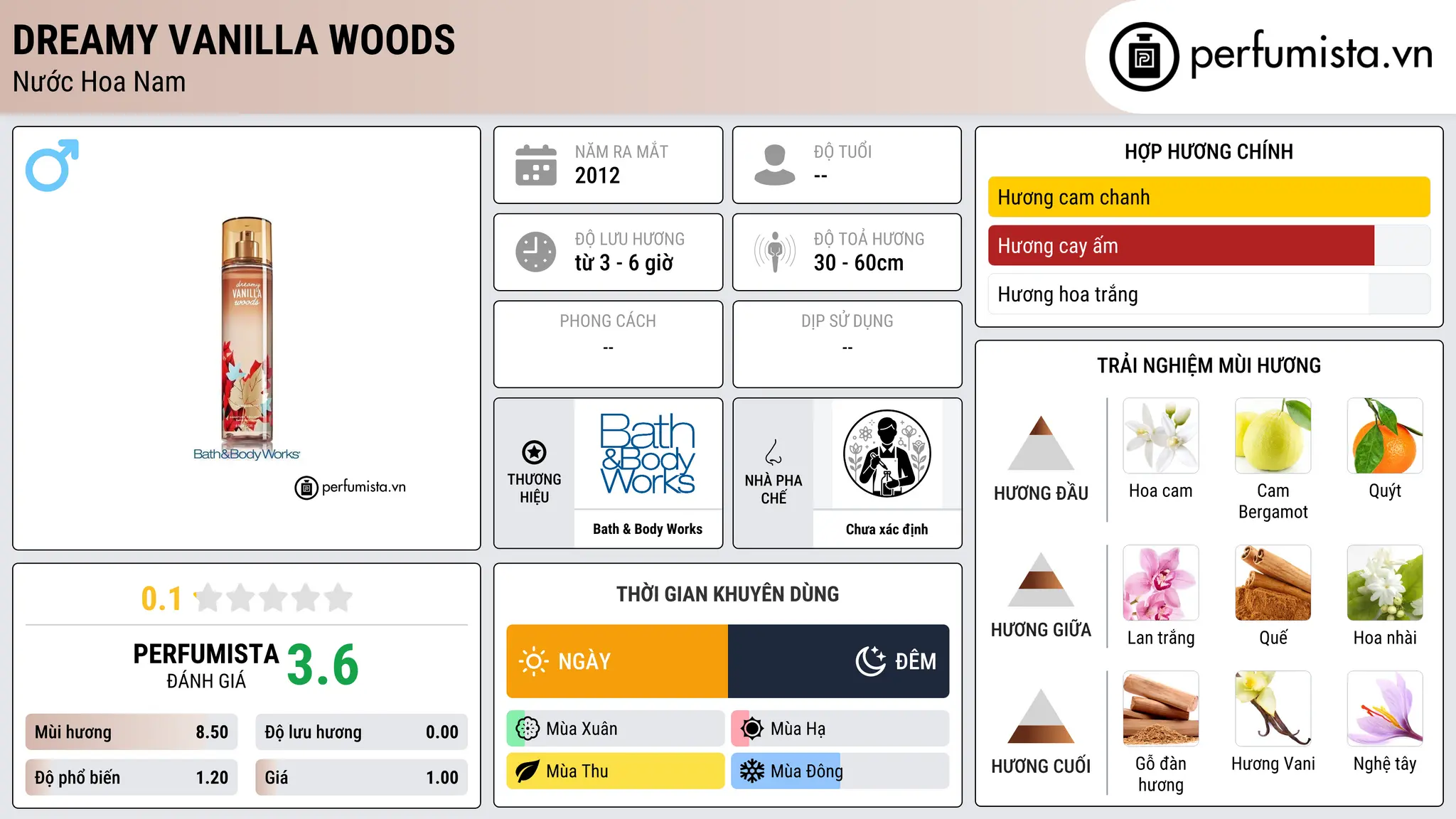Click the Độ phổ biến 1.20 score bar
Viewport: 1456px width, 819px height.
click(x=132, y=778)
